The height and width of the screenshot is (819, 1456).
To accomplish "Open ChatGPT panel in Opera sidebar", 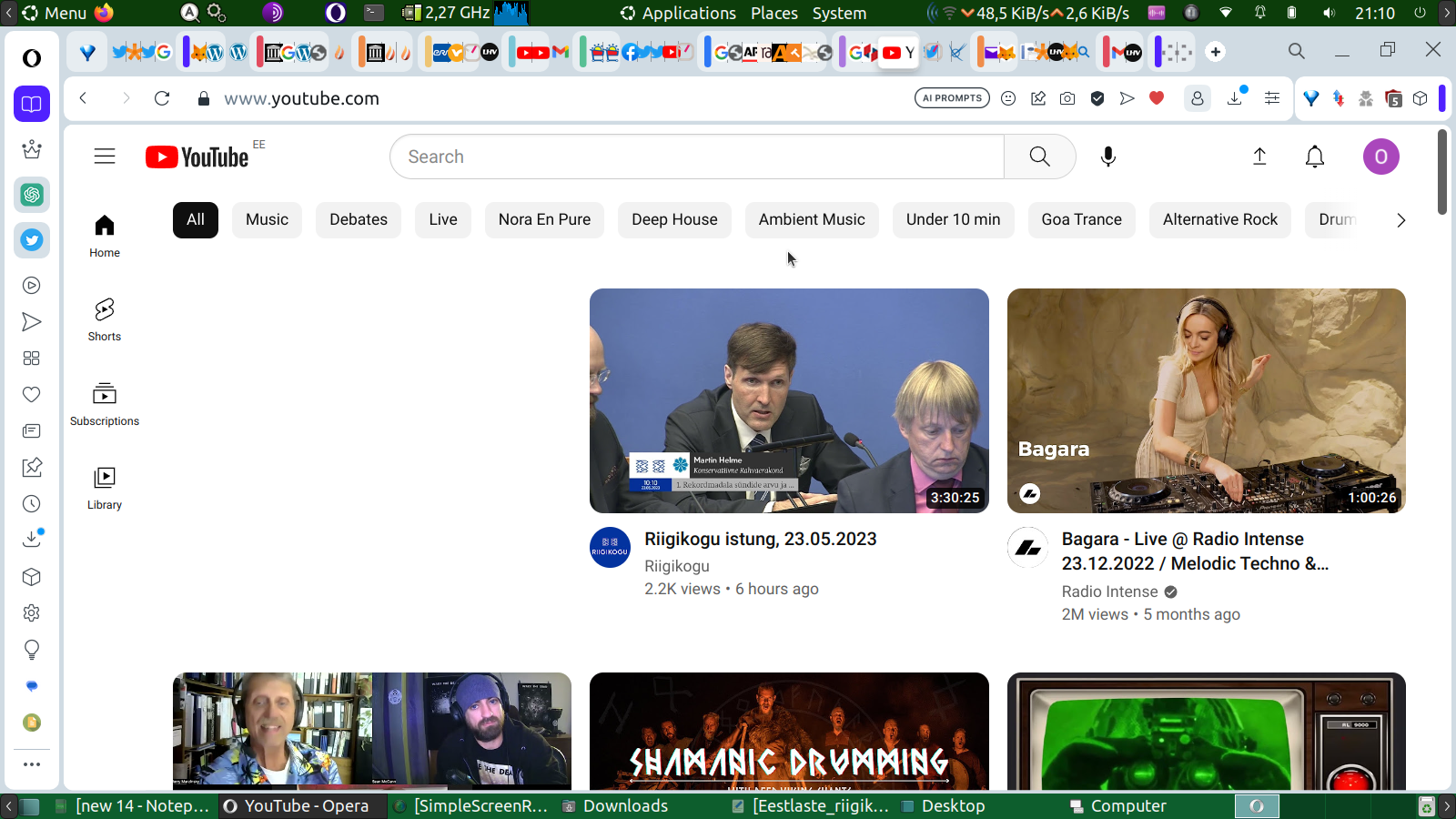I will click(32, 195).
